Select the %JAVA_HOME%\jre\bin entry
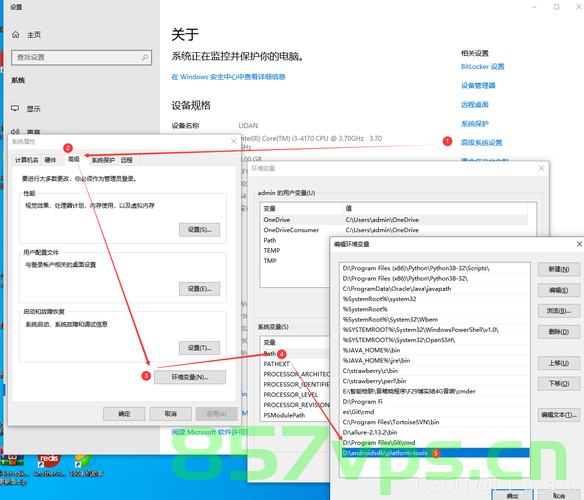The width and height of the screenshot is (584, 500). point(435,361)
